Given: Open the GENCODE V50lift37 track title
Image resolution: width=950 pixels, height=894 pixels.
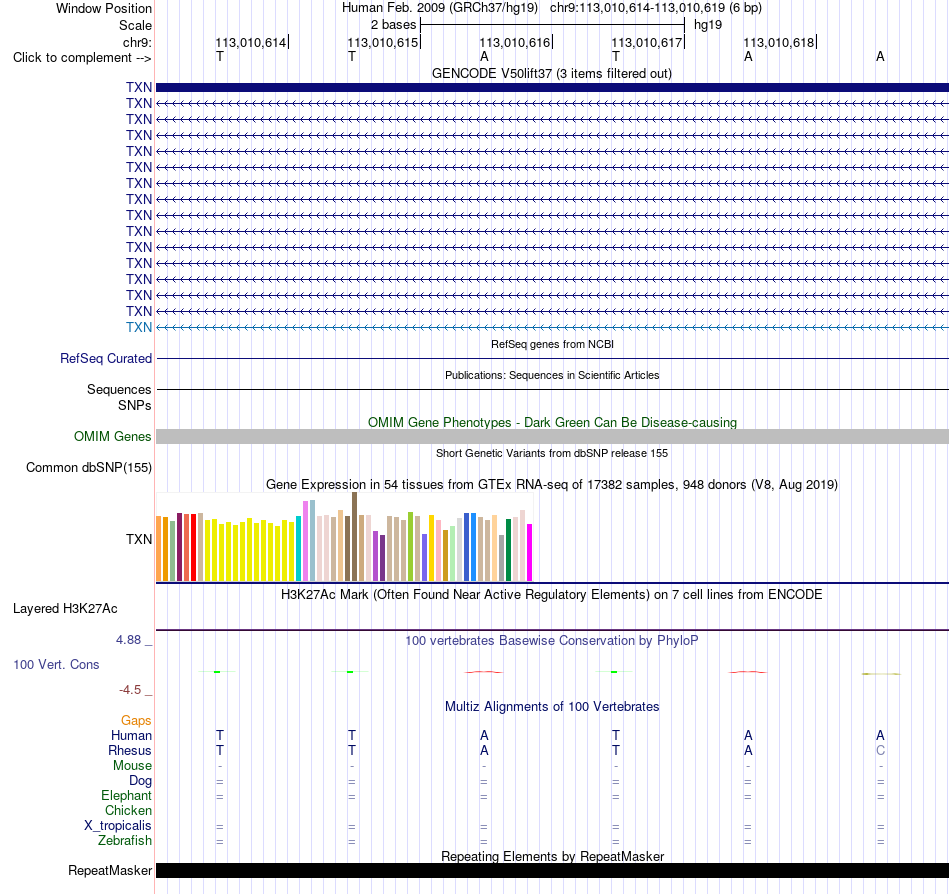Looking at the screenshot, I should tap(551, 73).
